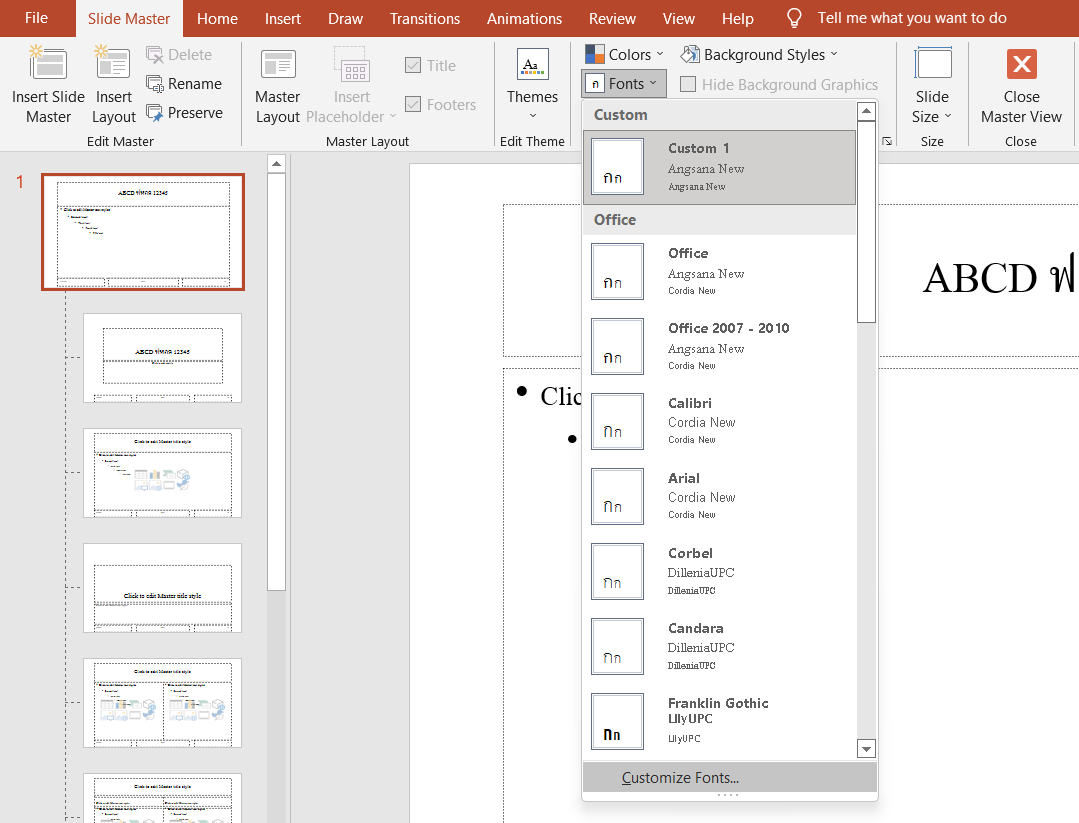Switch to the Draw tab

[x=345, y=19]
